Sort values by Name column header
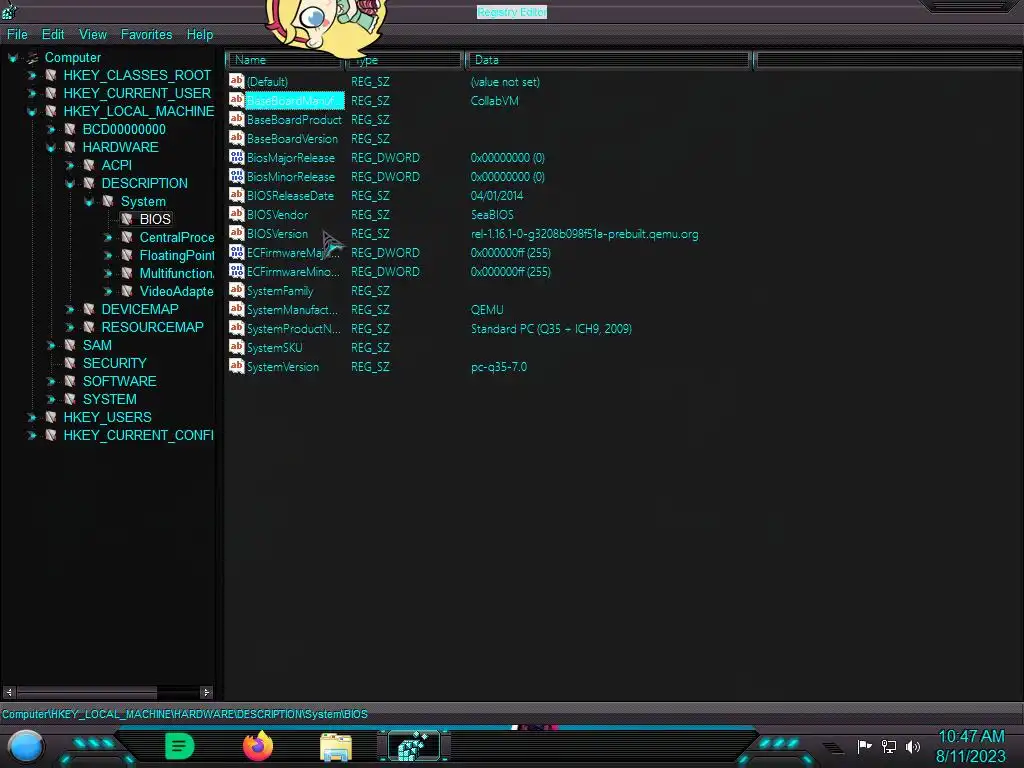Viewport: 1024px width, 768px height. click(285, 60)
